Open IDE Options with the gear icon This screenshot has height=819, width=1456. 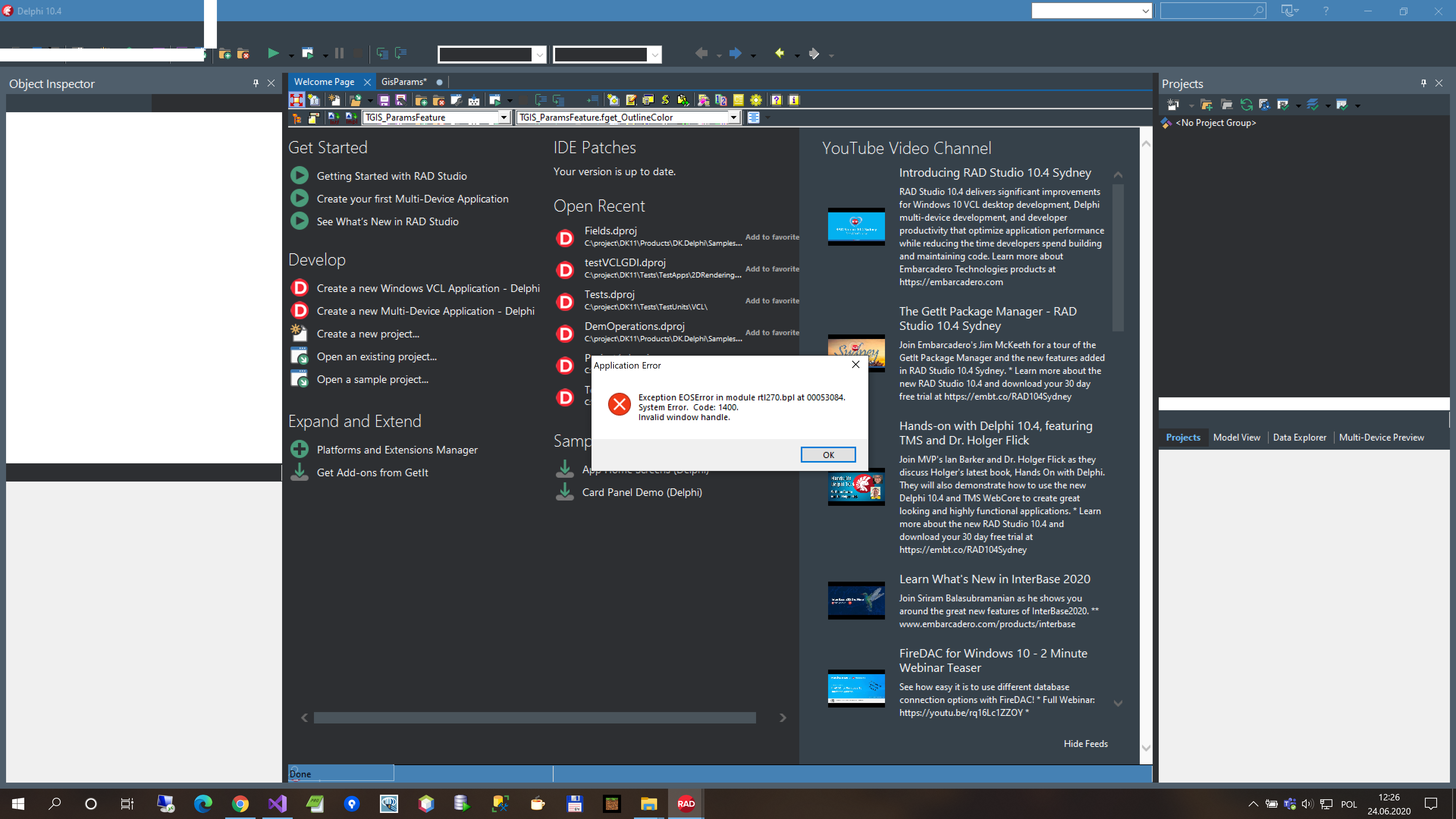click(x=756, y=100)
